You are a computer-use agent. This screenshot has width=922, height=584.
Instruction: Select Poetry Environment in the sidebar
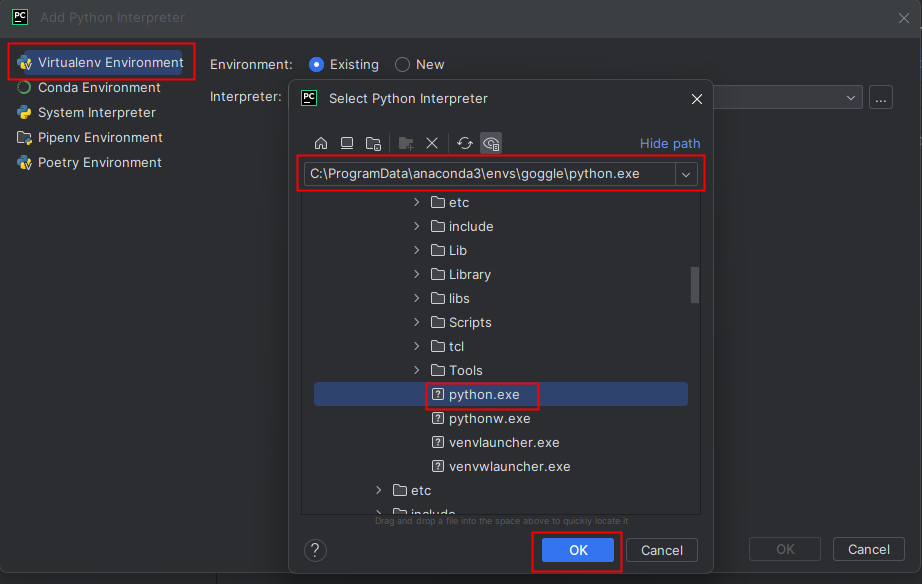coord(100,163)
